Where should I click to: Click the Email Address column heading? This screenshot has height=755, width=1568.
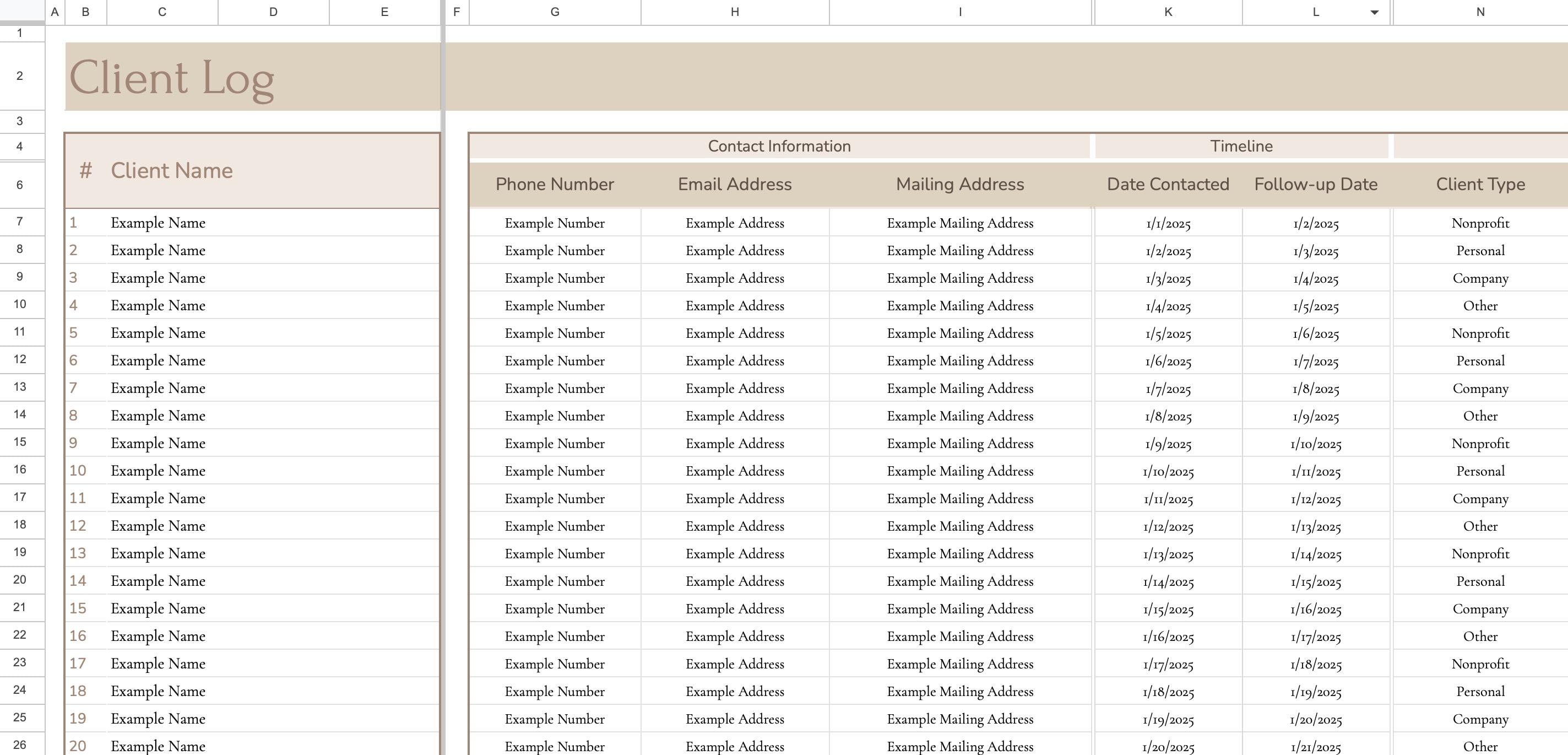[x=735, y=185]
